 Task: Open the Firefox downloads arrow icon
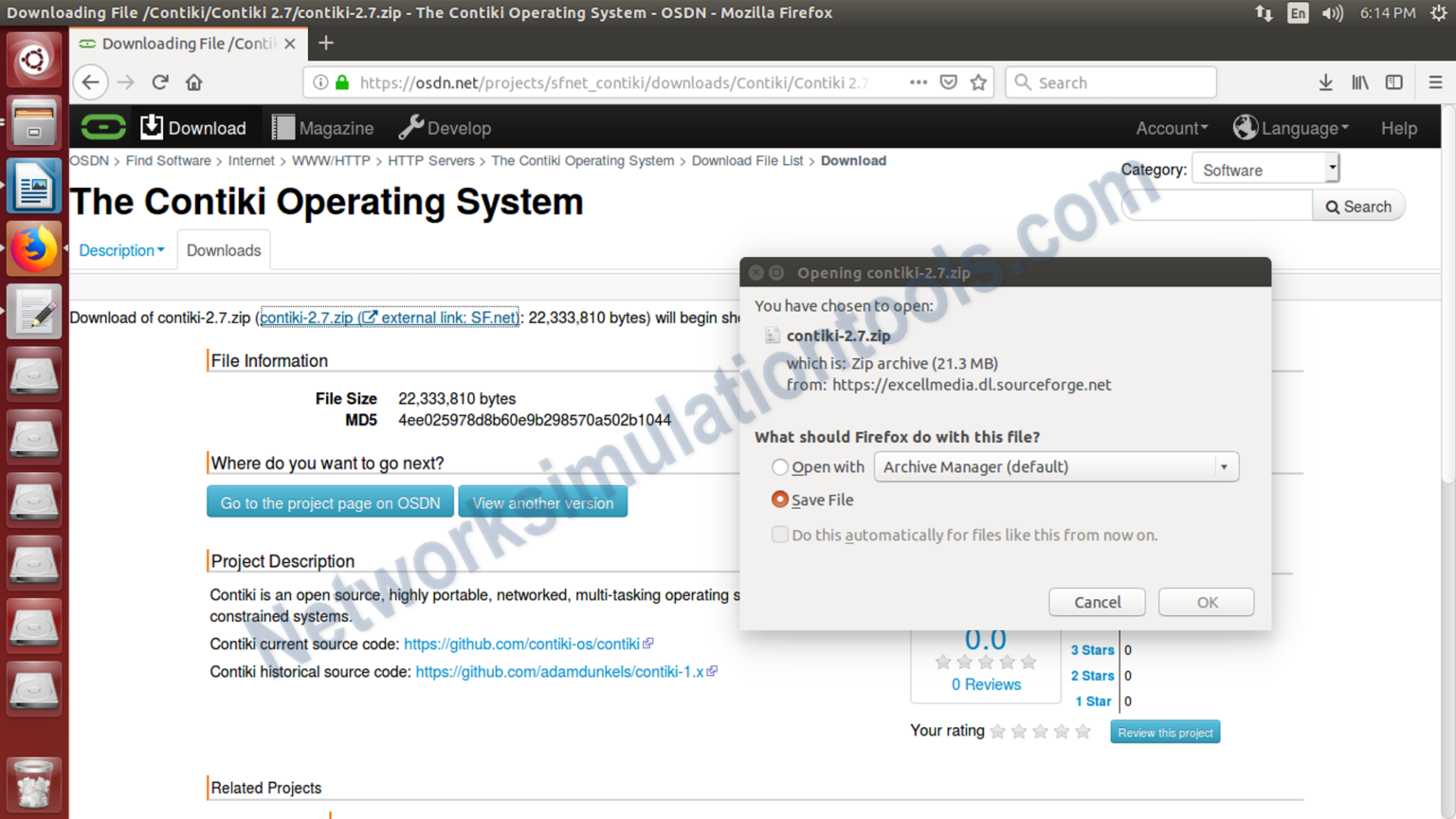tap(1325, 82)
